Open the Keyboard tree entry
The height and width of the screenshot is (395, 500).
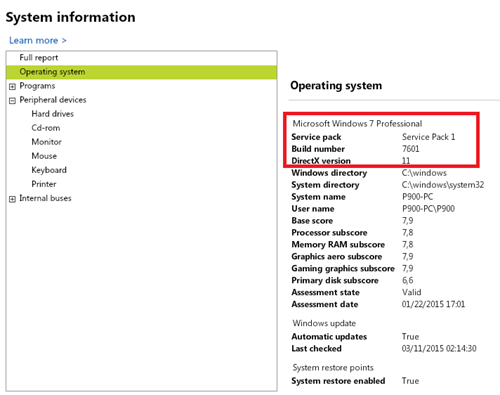(x=49, y=170)
